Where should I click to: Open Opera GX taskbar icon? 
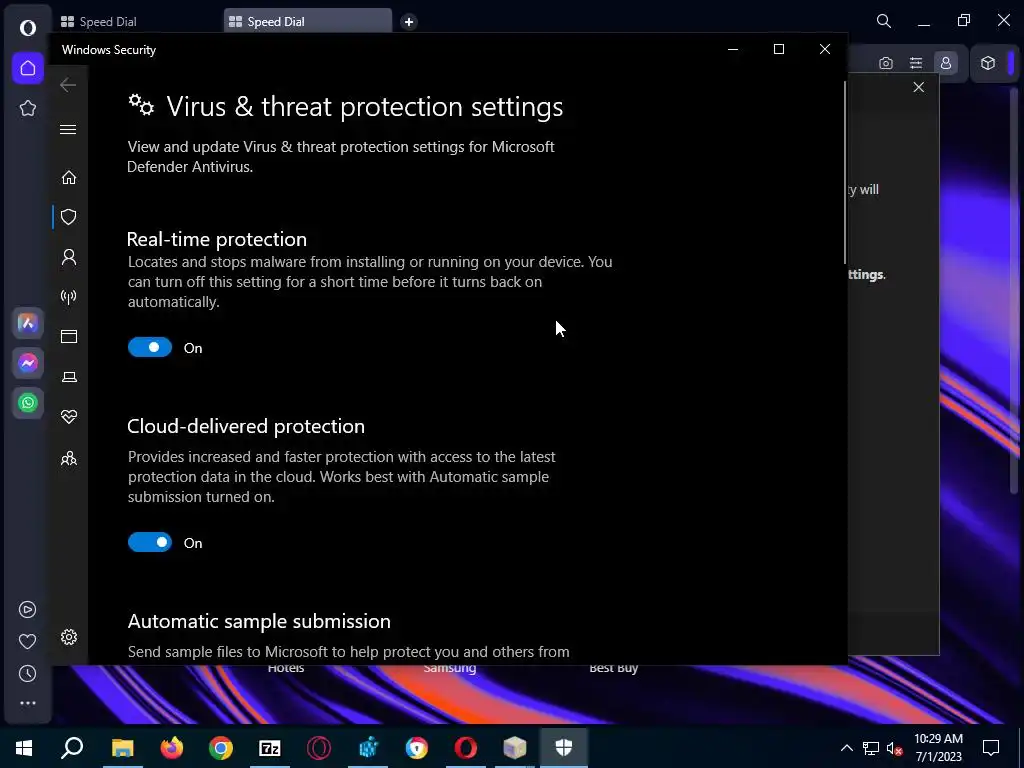point(319,748)
